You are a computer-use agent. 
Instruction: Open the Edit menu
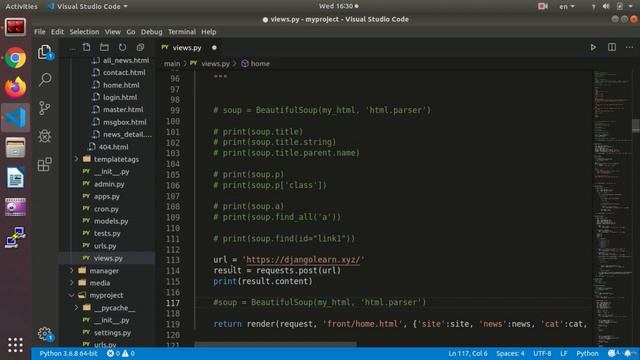point(57,32)
